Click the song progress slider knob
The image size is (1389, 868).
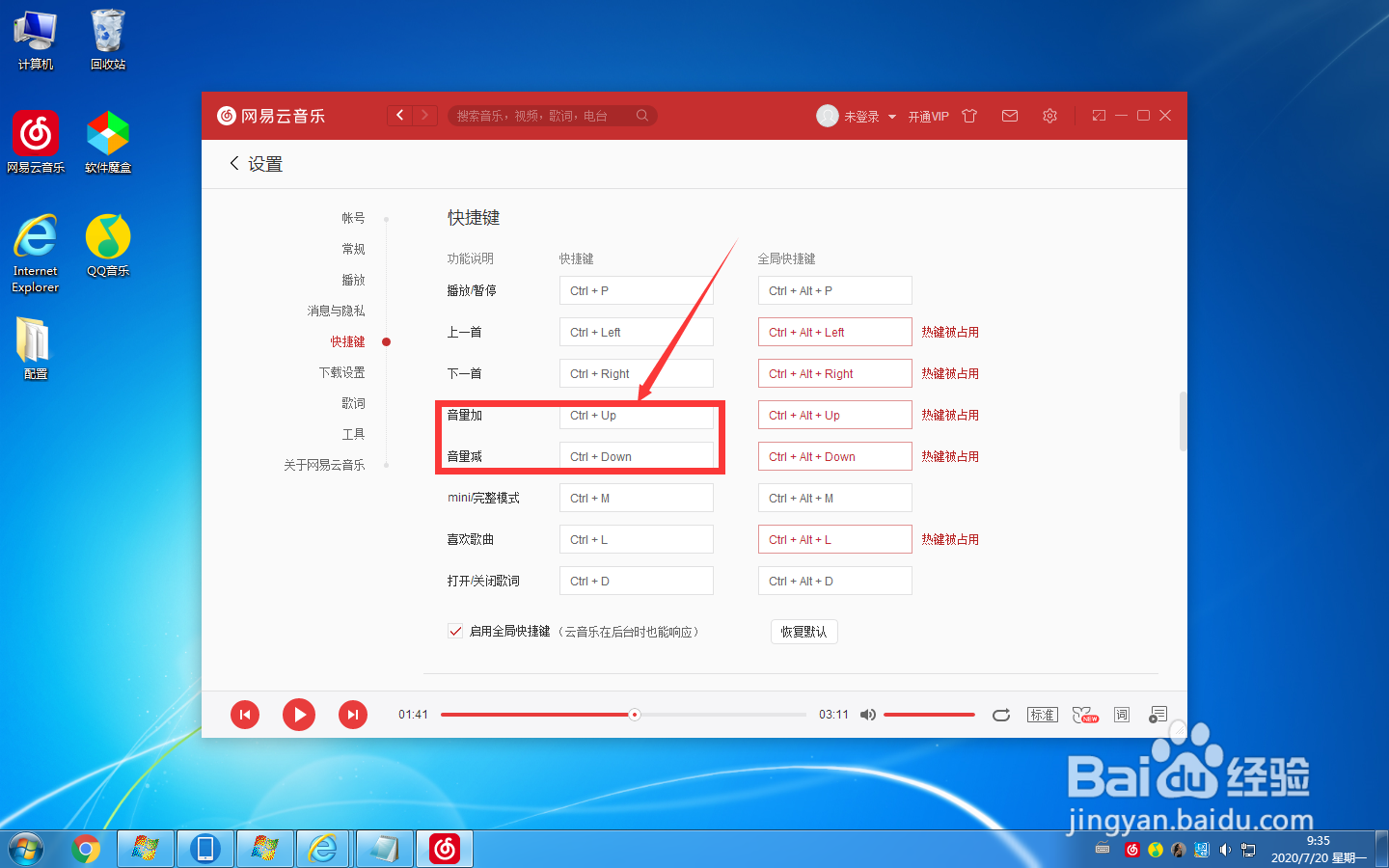[634, 715]
